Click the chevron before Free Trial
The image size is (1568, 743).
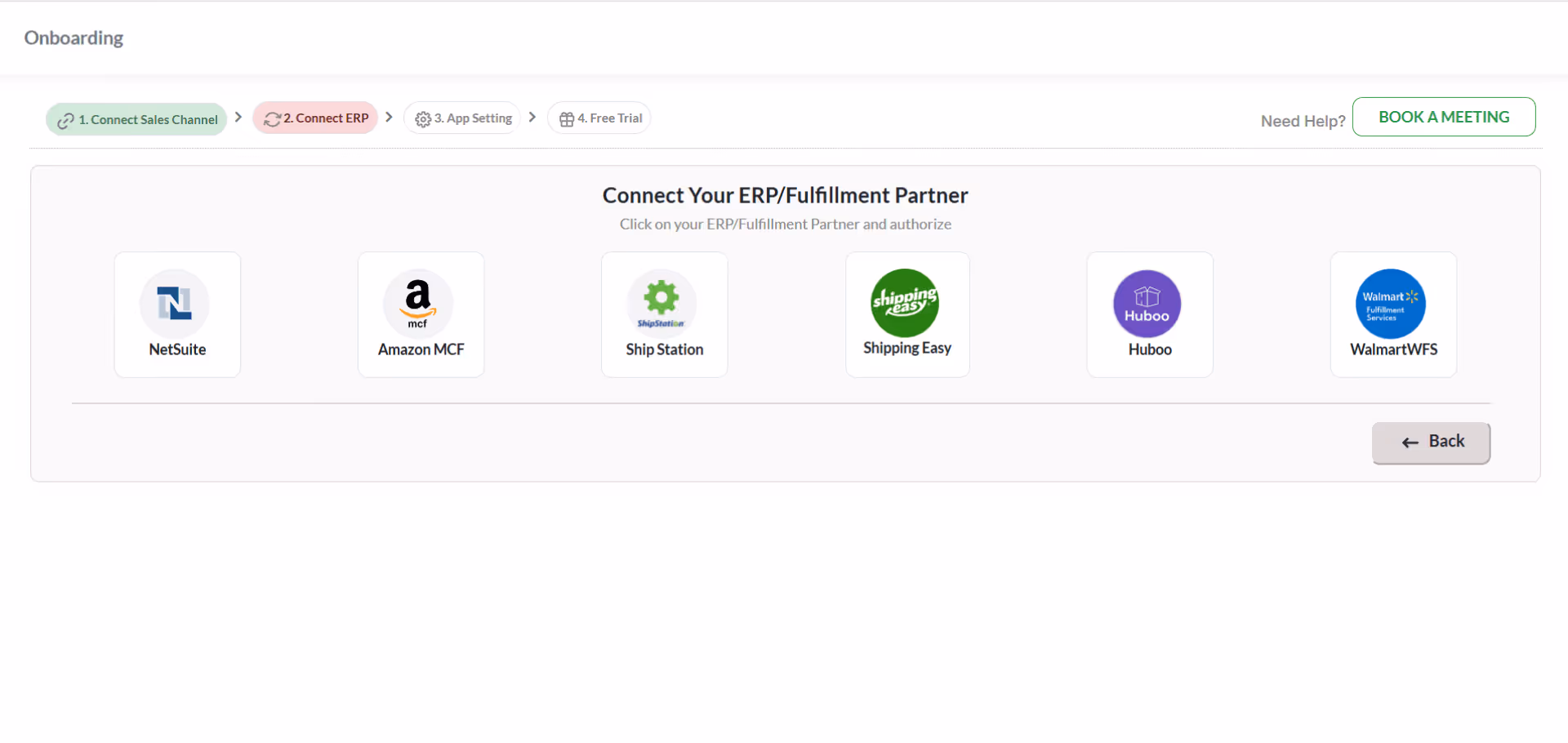(532, 117)
